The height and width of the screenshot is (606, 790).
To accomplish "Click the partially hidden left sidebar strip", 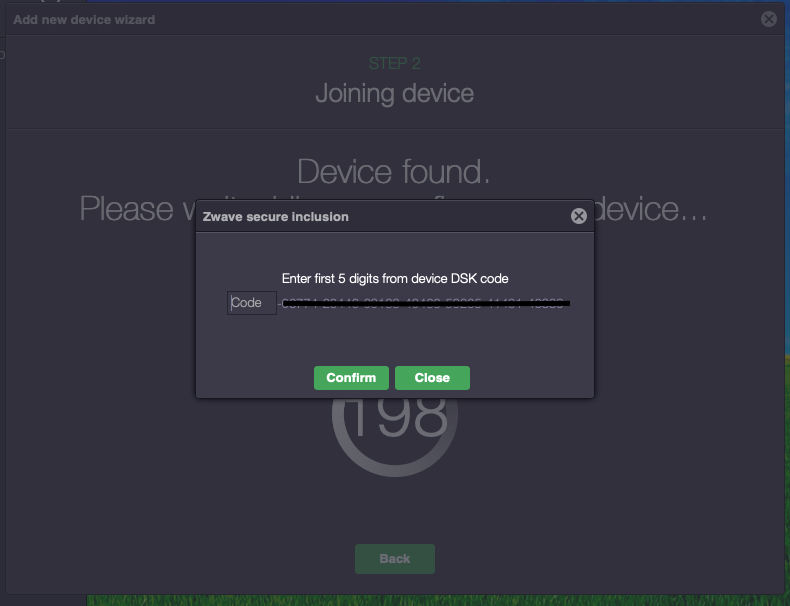I will pos(3,300).
